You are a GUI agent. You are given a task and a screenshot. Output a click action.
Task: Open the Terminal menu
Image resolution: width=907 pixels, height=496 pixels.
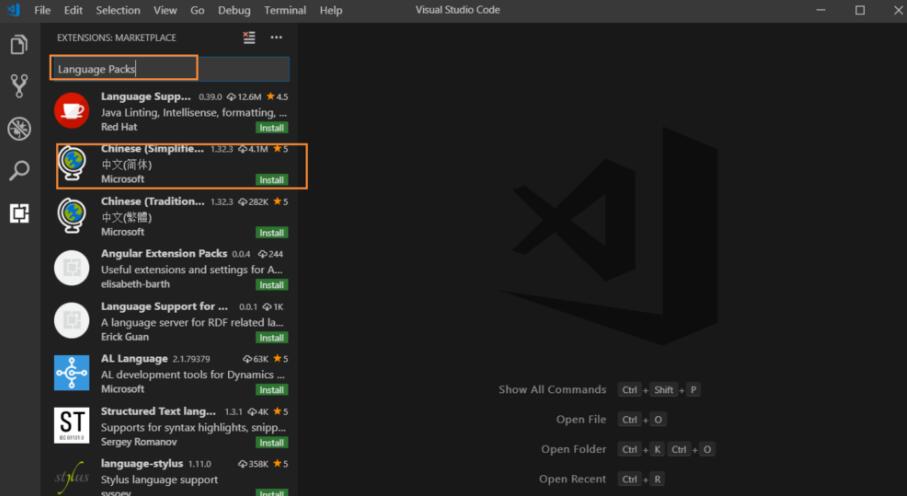point(285,10)
